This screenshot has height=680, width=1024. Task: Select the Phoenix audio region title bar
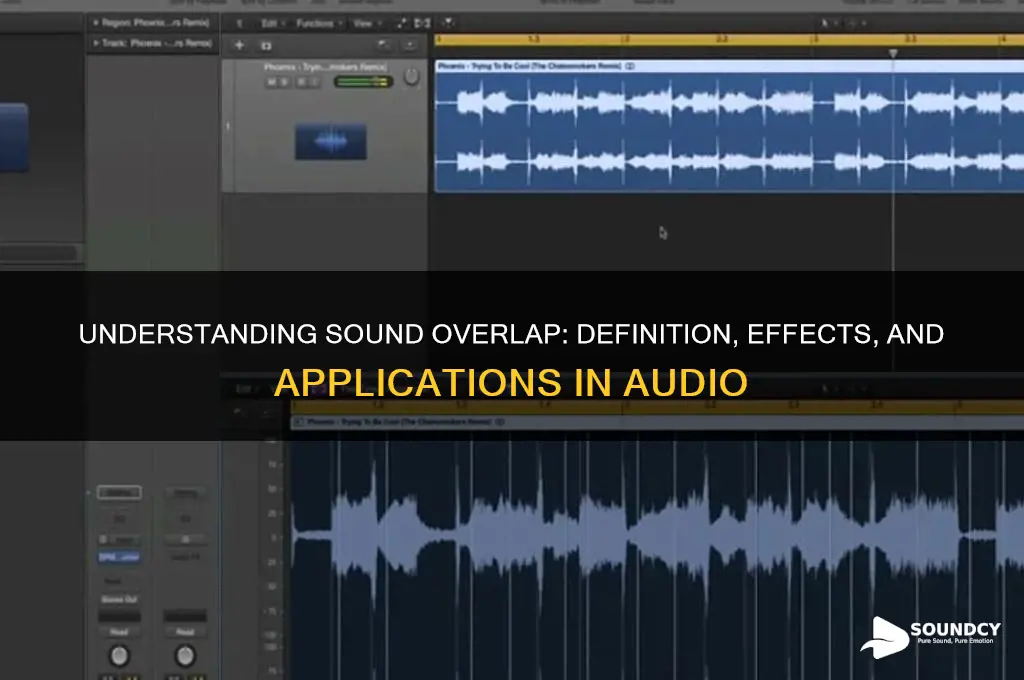729,66
